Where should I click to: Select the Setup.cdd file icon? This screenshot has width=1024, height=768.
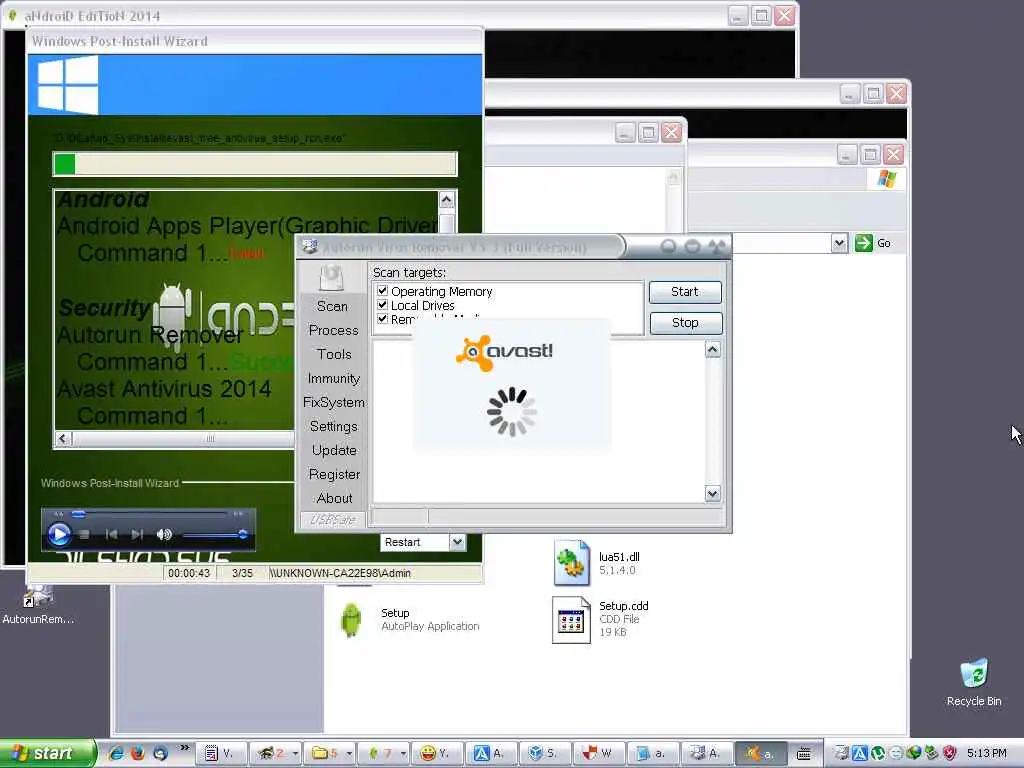coord(571,620)
